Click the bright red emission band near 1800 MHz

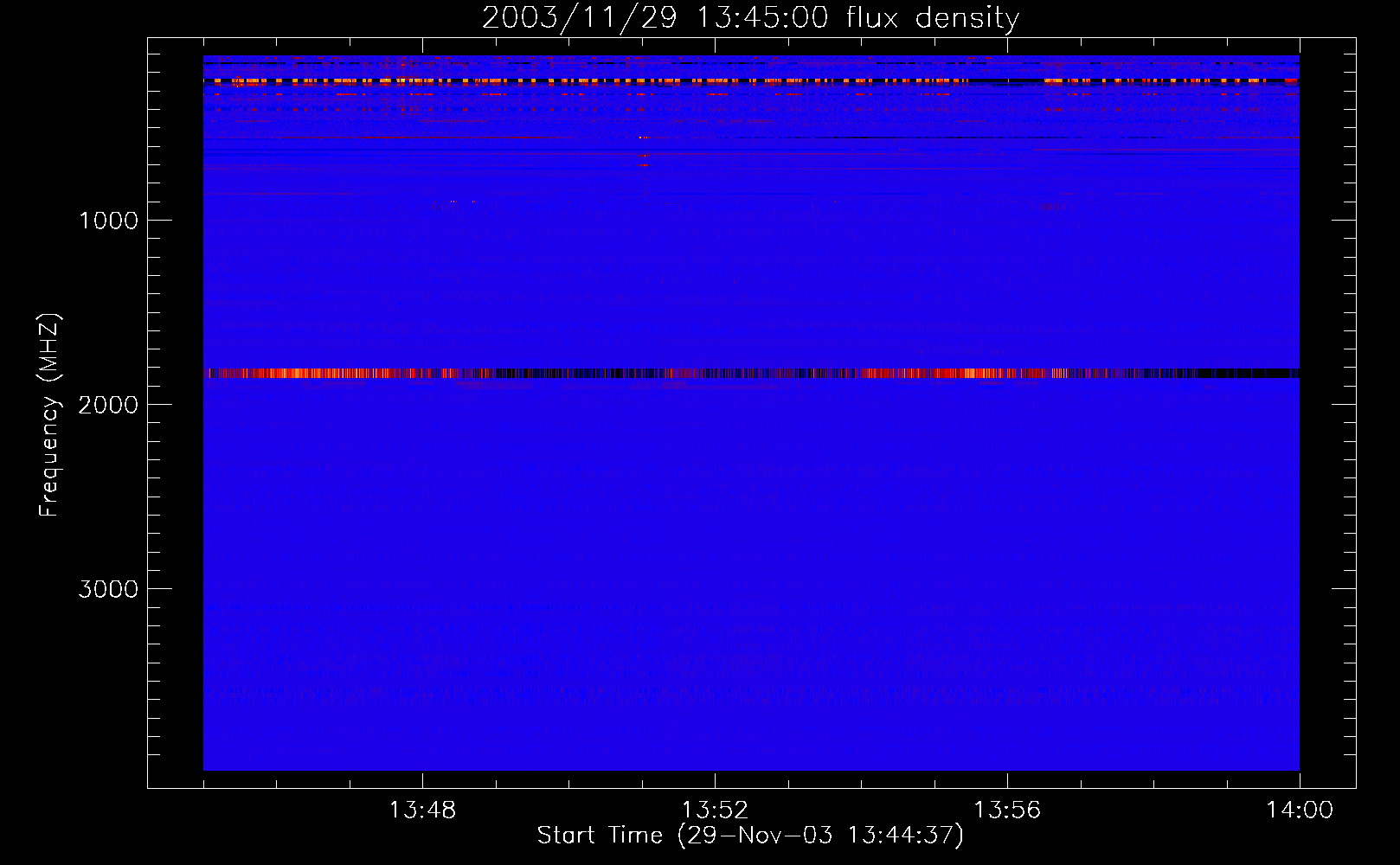click(751, 374)
